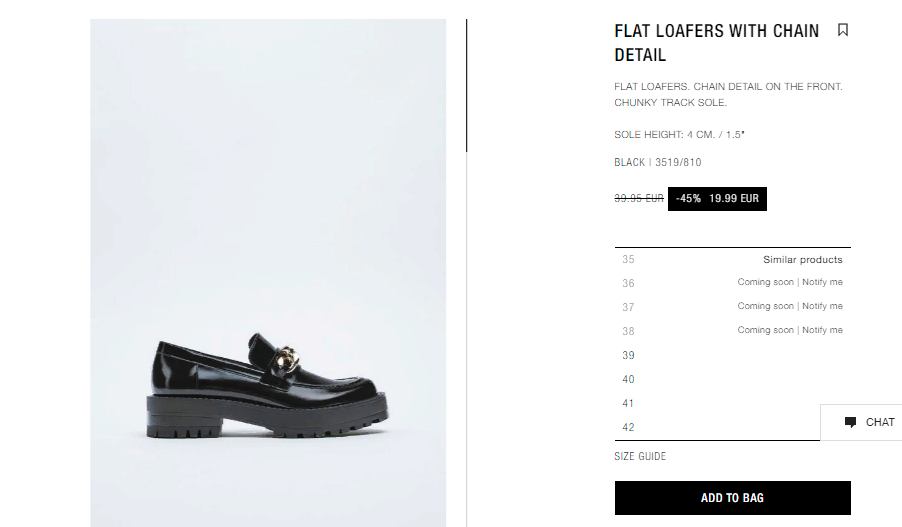
Task: Click the loafer product image
Action: click(268, 273)
